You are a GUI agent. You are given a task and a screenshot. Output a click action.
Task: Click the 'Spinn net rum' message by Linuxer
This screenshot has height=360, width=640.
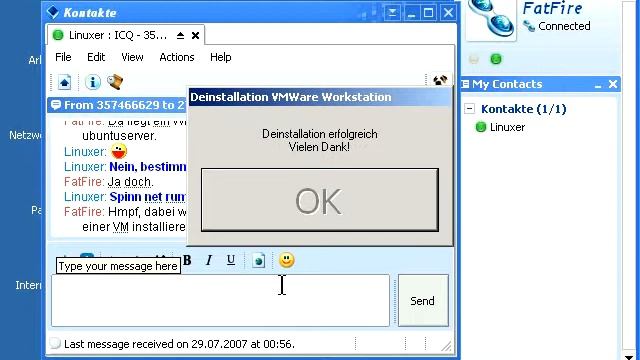(147, 197)
